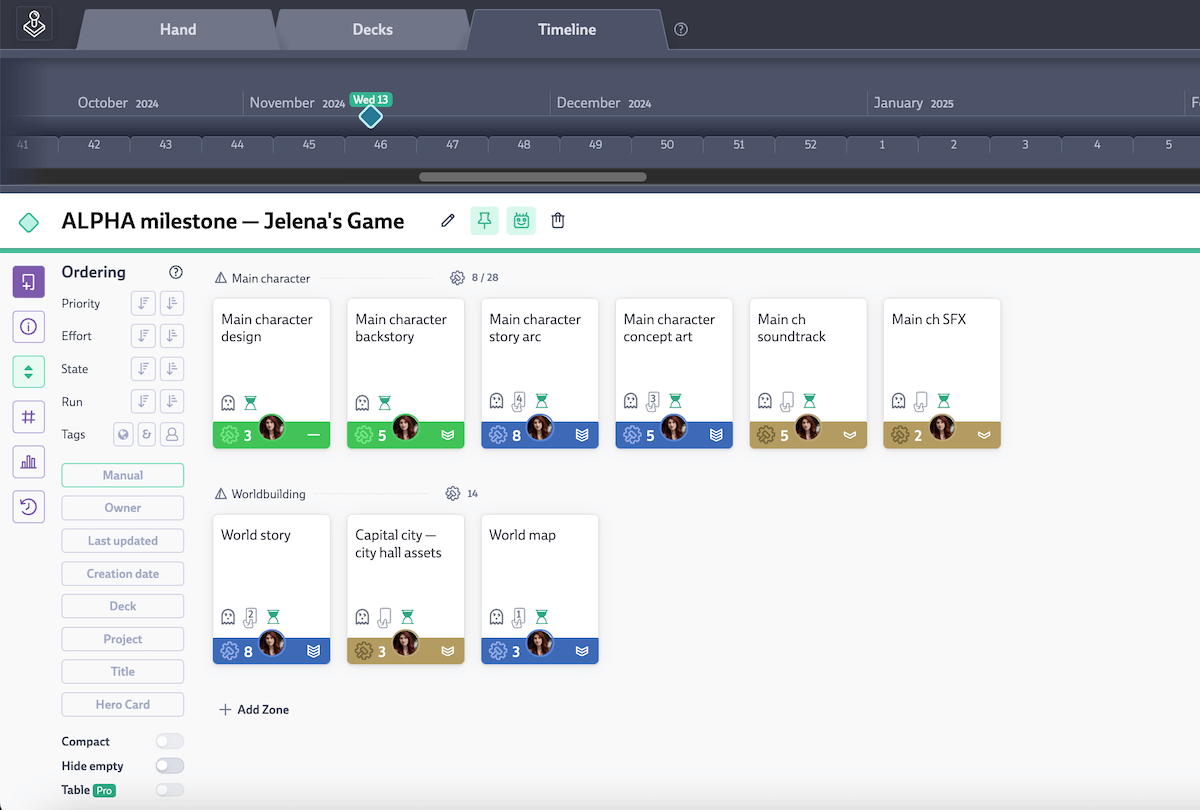Screen dimensions: 1200x810
Task: Edit the milestone title with the pencil icon
Action: (447, 220)
